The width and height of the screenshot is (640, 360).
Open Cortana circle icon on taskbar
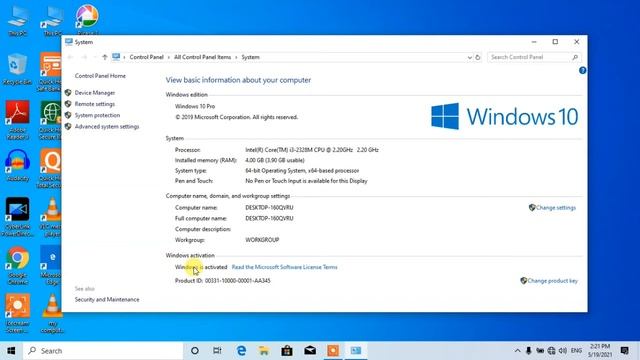pyautogui.click(x=195, y=351)
